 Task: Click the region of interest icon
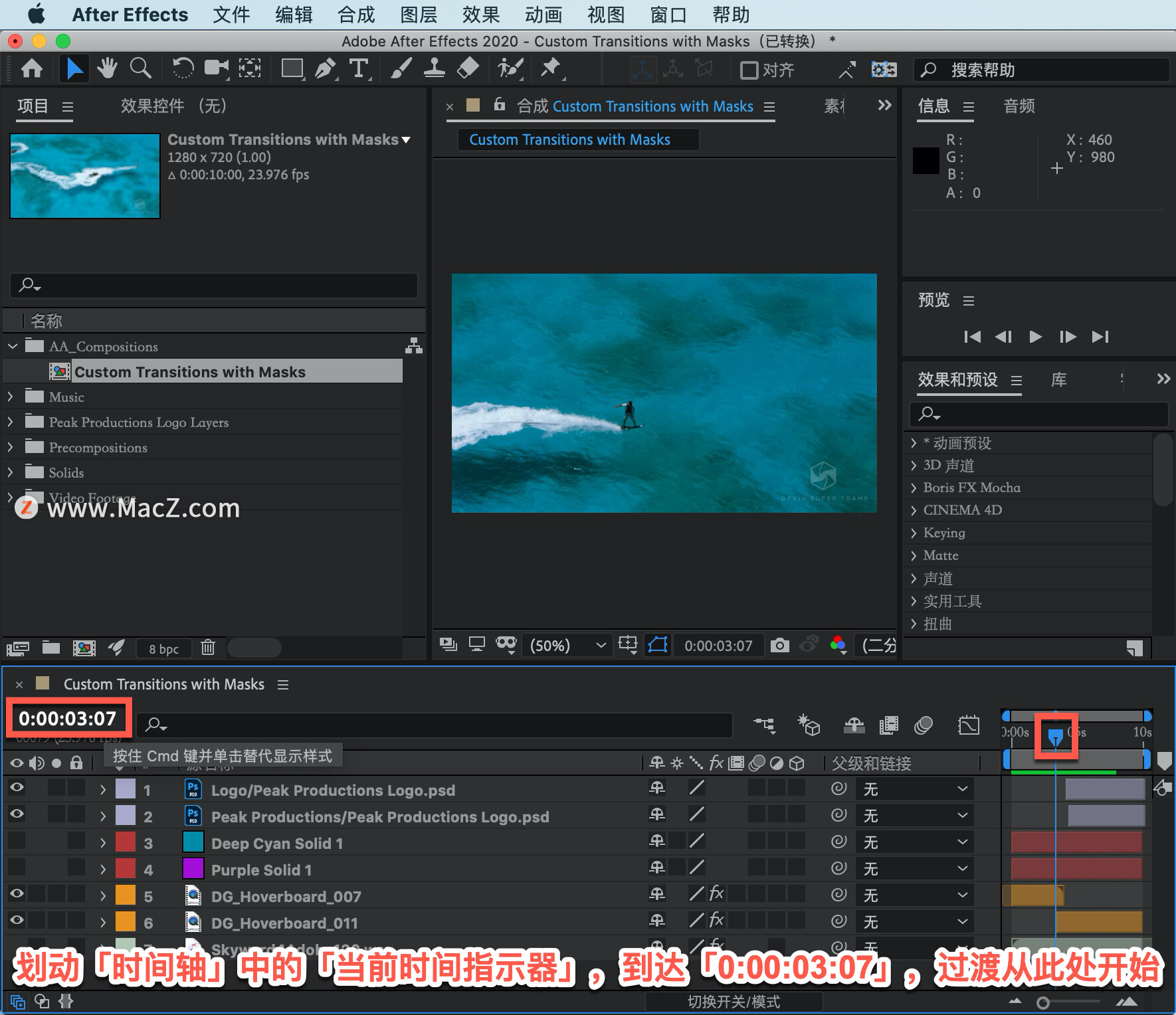[627, 644]
